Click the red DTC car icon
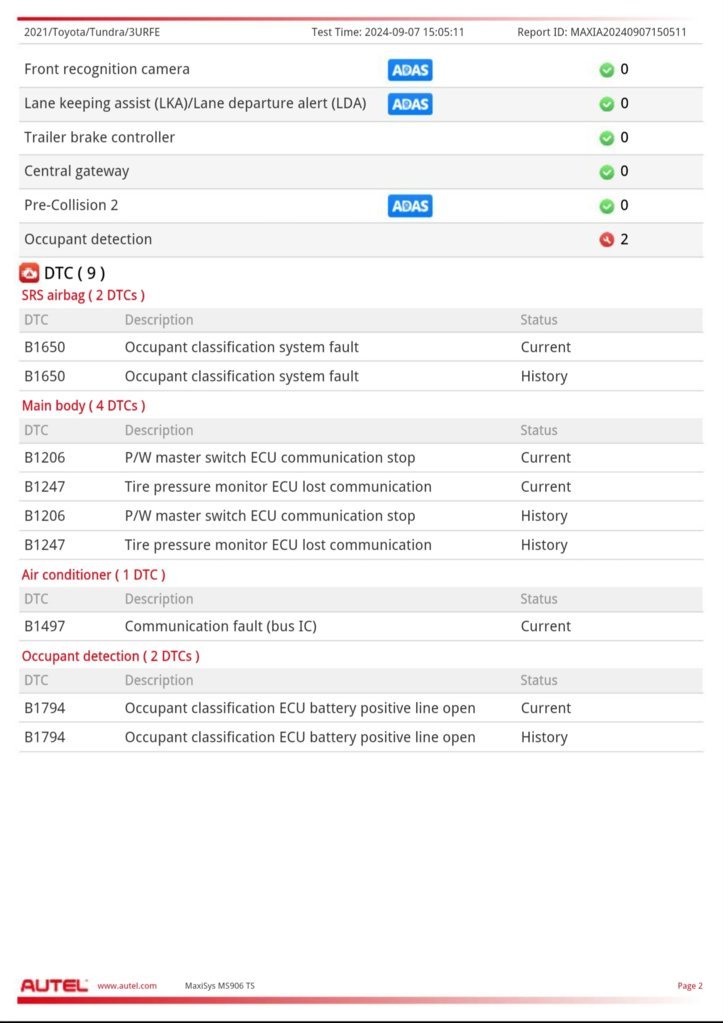 (x=29, y=273)
